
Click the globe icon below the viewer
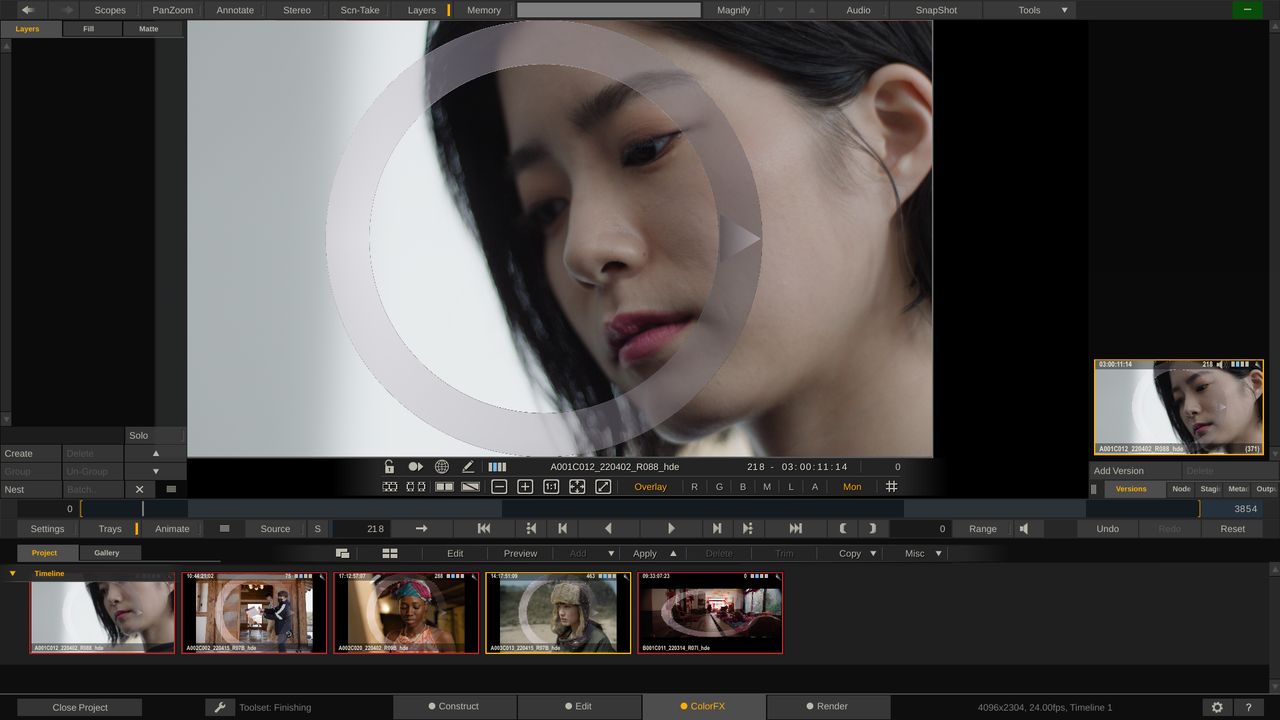coord(441,467)
